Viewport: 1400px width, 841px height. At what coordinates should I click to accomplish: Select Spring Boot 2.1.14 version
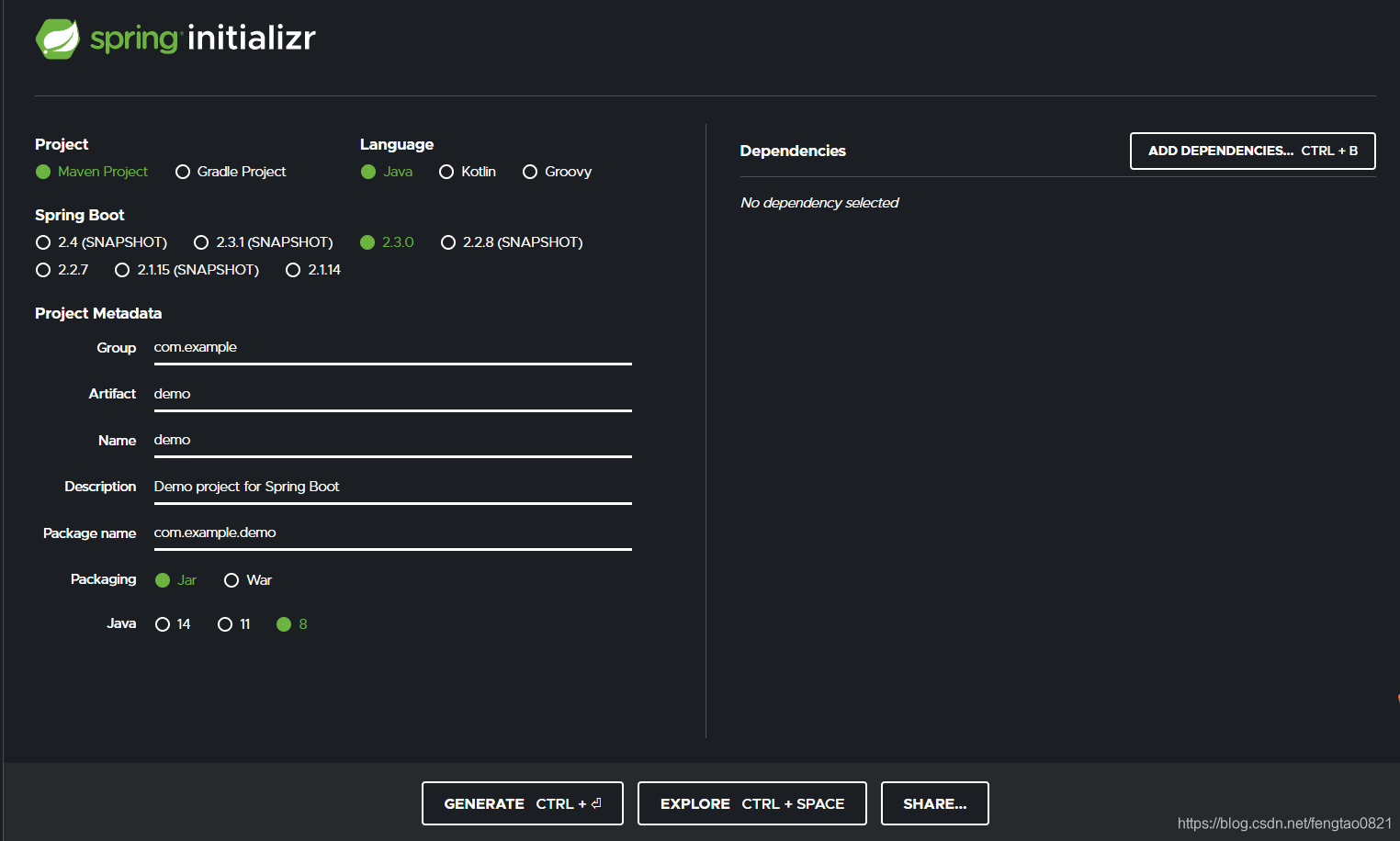click(313, 270)
